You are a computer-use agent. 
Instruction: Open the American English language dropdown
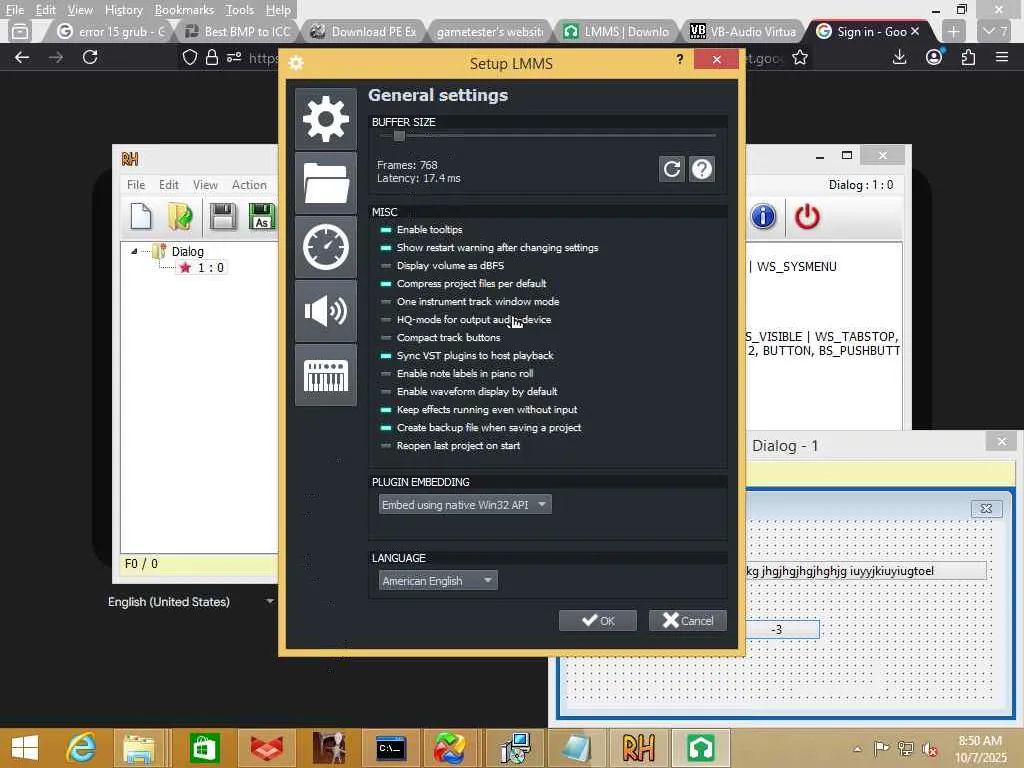pyautogui.click(x=438, y=581)
